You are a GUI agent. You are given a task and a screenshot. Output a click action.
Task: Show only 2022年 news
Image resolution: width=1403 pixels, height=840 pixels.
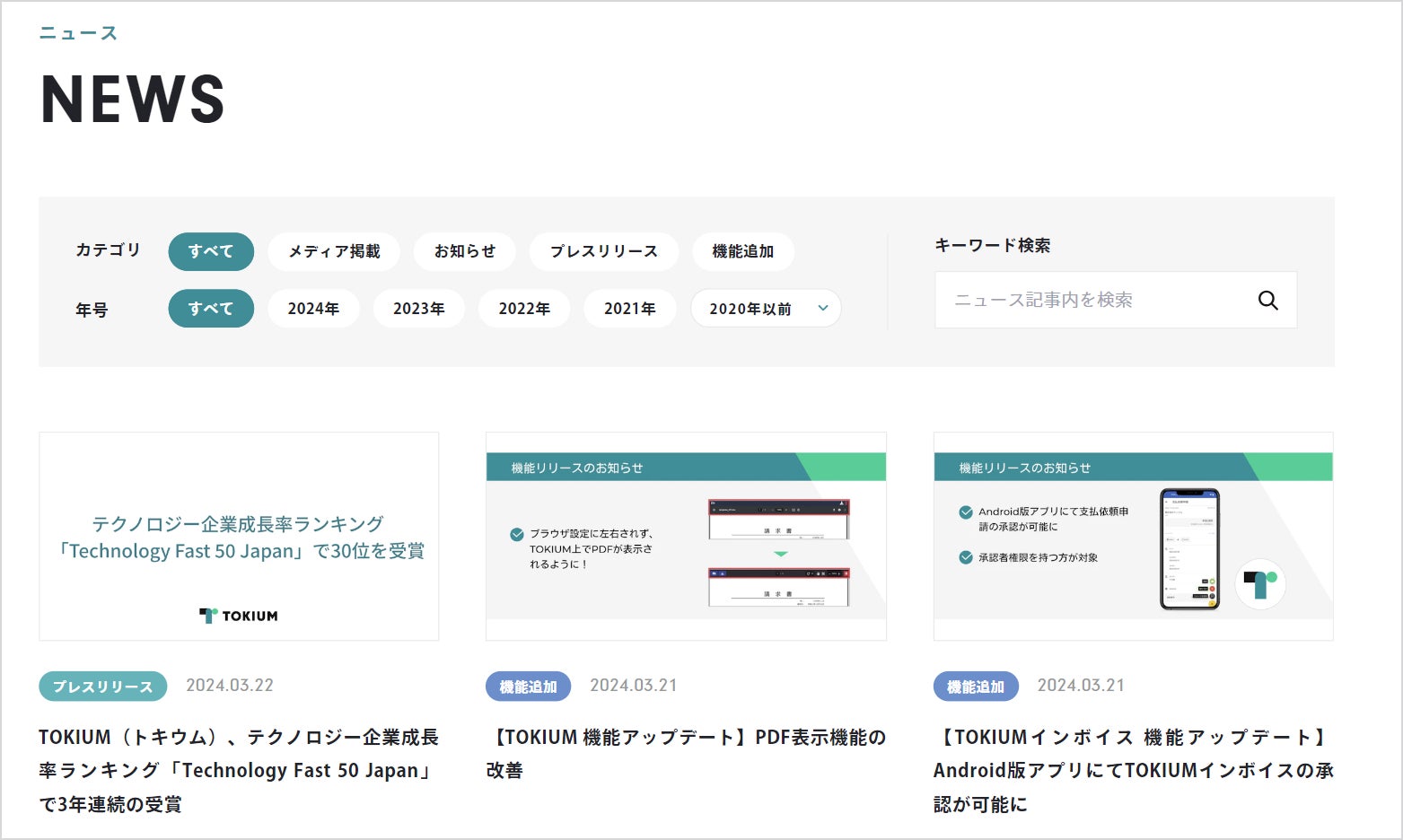[524, 308]
